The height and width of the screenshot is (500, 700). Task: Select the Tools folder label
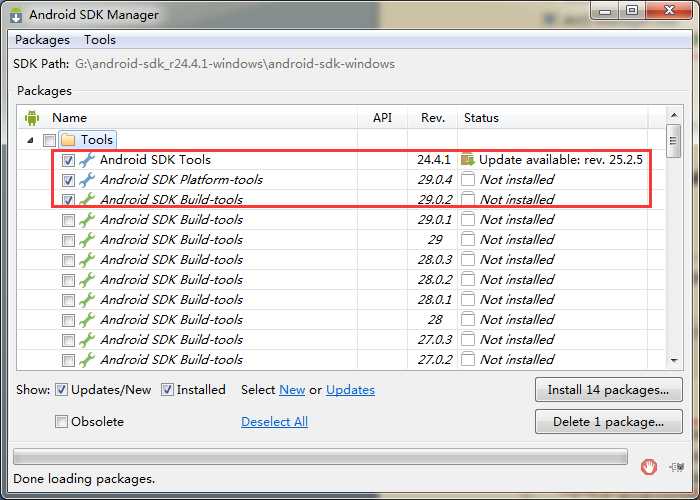click(97, 140)
